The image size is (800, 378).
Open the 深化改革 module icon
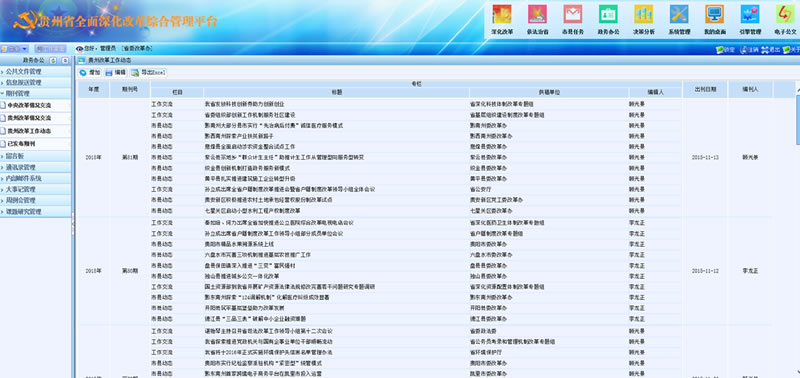pyautogui.click(x=502, y=14)
